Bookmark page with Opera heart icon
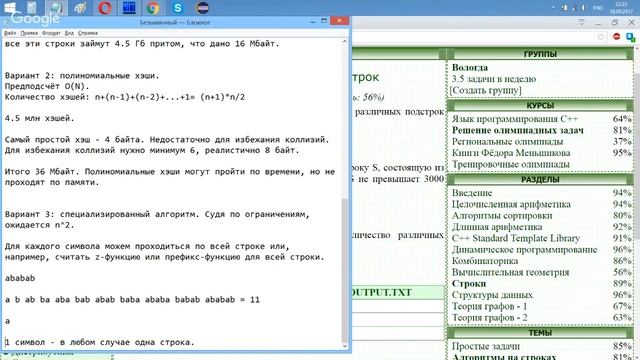 coord(600,37)
